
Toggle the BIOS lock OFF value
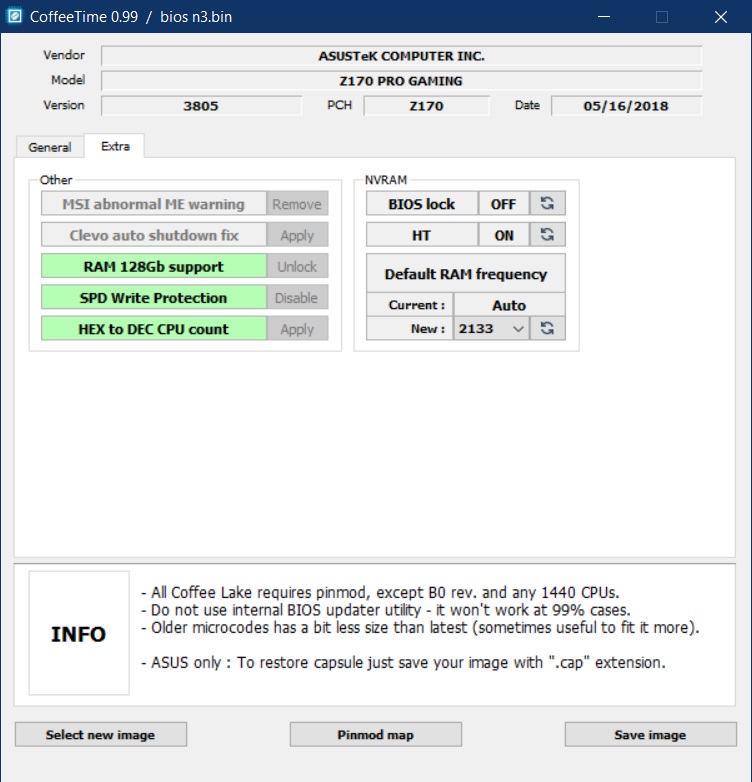(x=503, y=203)
